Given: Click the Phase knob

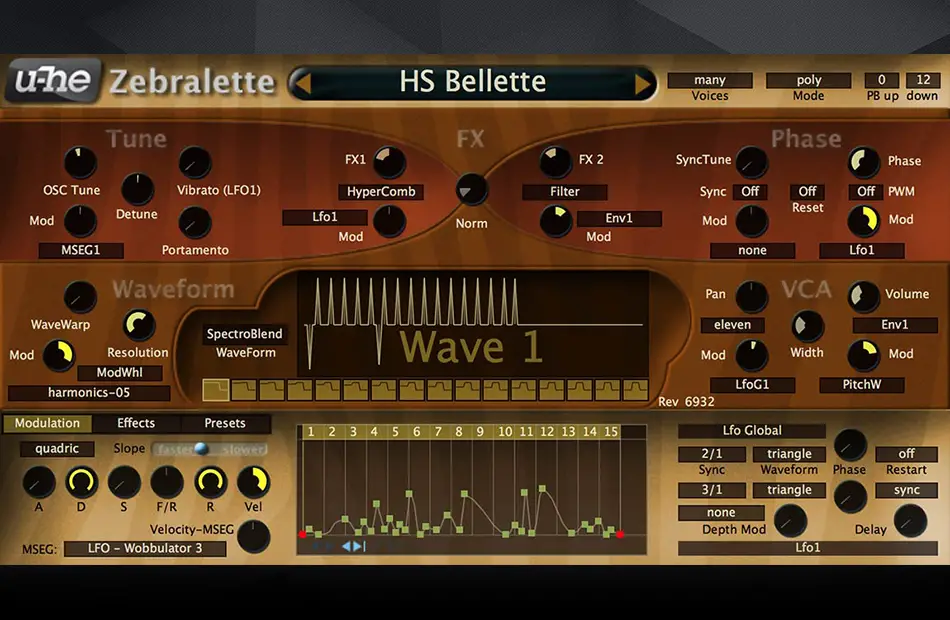Looking at the screenshot, I should pos(863,162).
